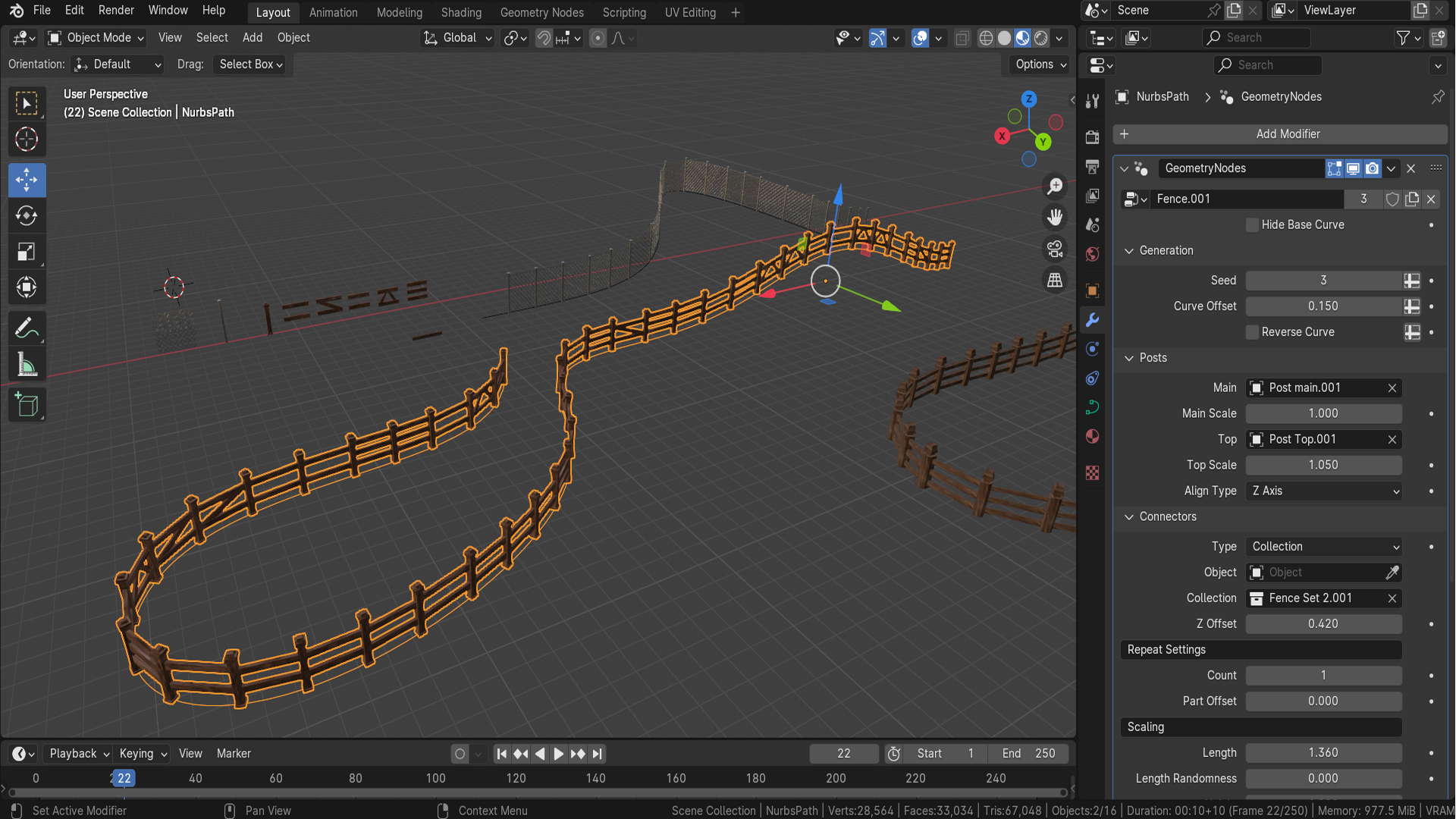Open the Texture properties tab
This screenshot has width=1456, height=819.
[x=1092, y=473]
